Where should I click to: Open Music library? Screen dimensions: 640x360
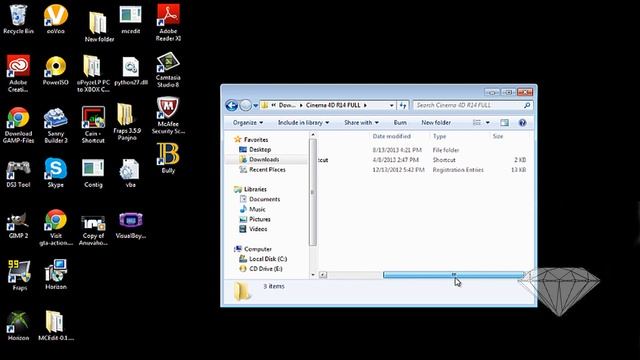pos(257,209)
